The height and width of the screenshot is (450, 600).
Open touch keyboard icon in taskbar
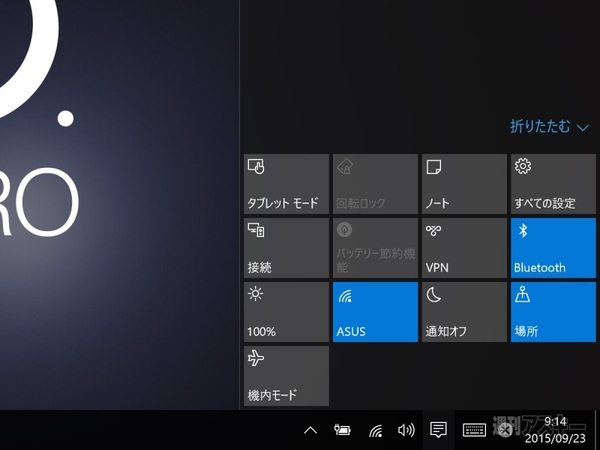point(474,430)
